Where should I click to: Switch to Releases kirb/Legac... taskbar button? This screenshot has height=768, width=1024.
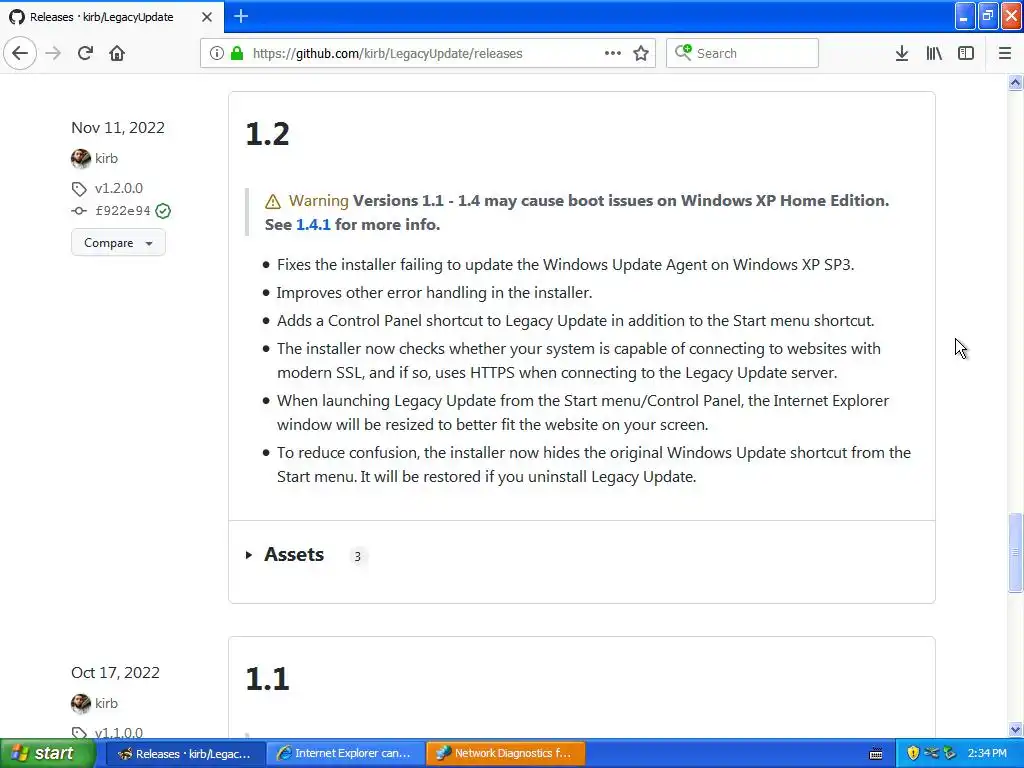185,754
